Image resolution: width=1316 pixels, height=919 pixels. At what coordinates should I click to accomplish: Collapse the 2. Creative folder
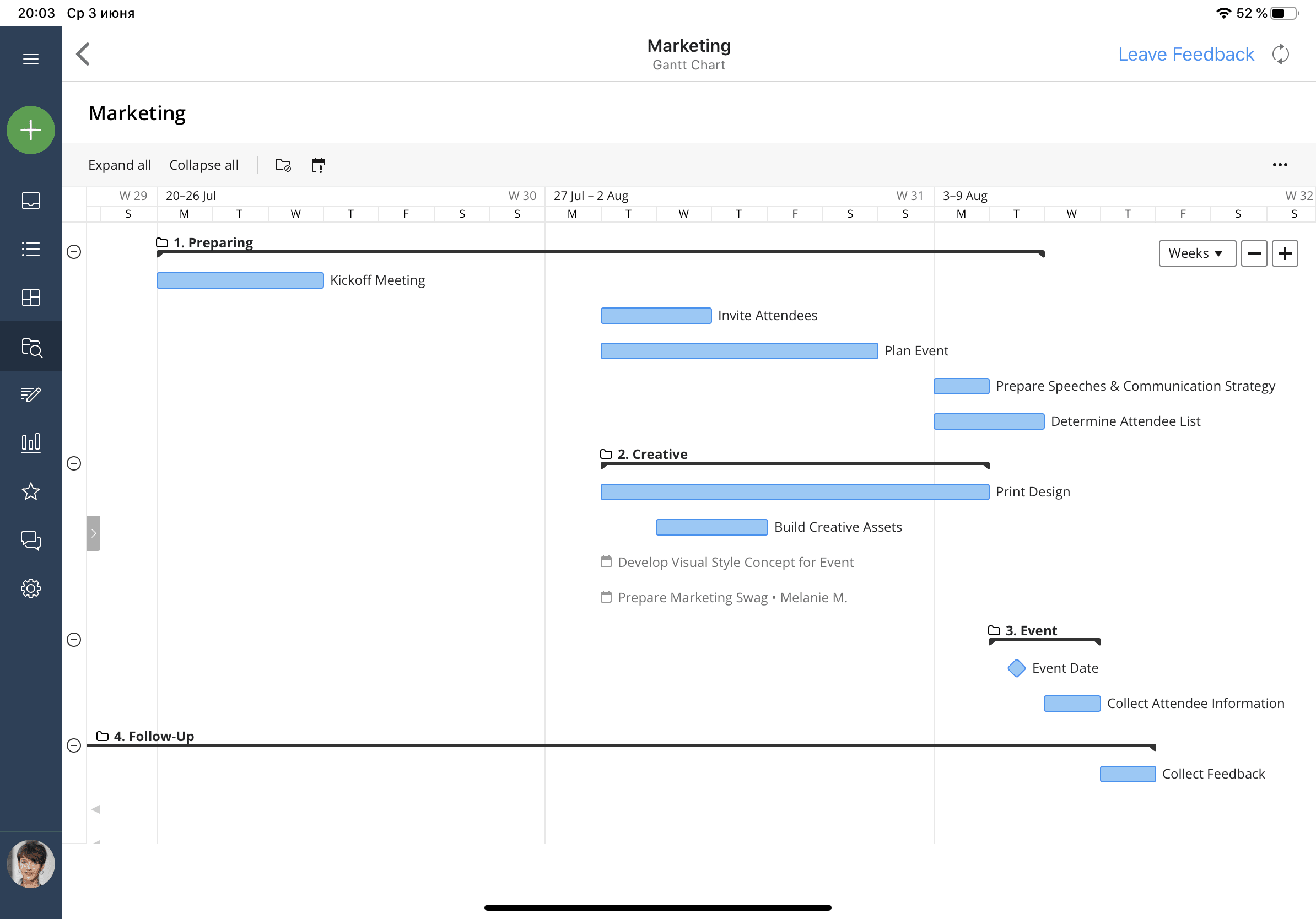click(x=74, y=463)
